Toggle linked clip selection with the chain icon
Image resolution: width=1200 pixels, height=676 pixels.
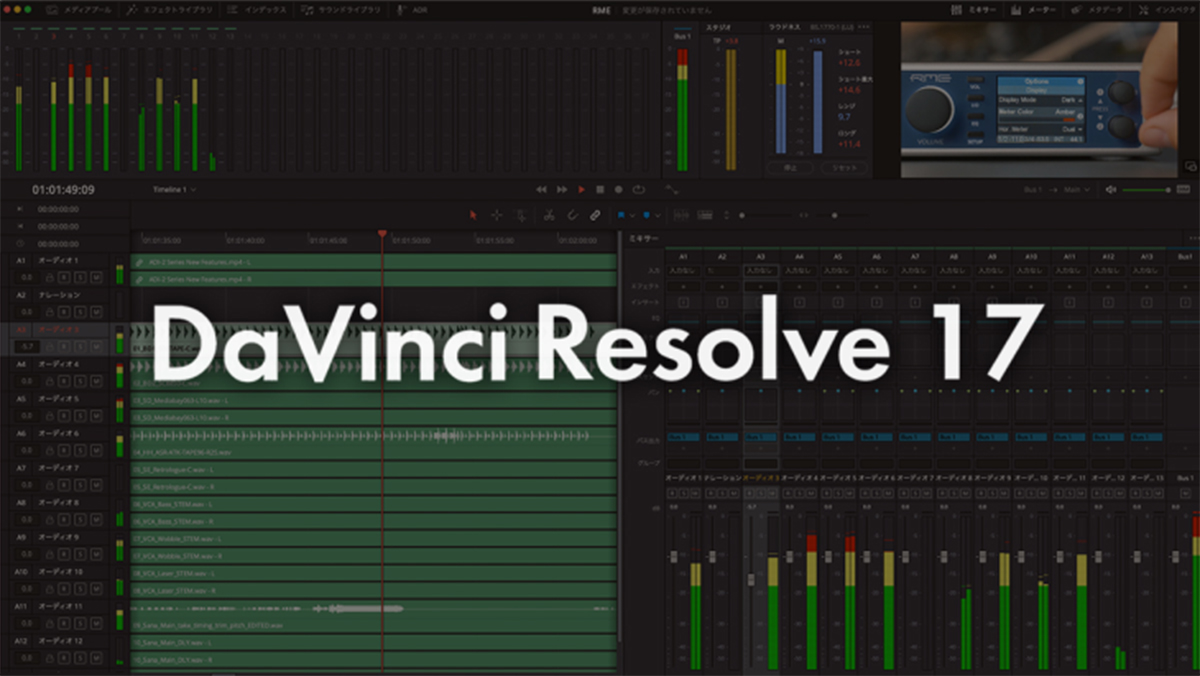(x=595, y=214)
